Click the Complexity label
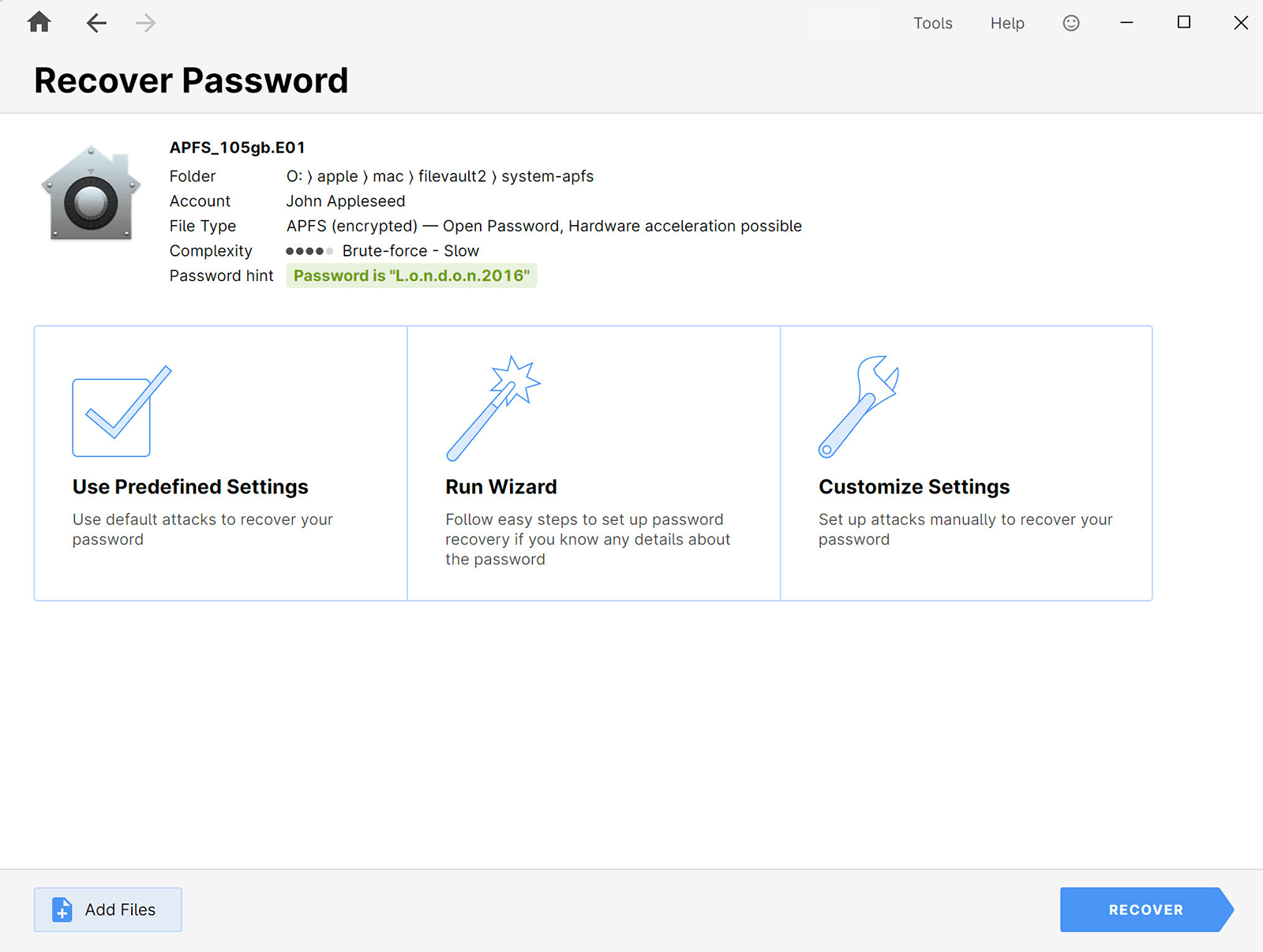Image resolution: width=1263 pixels, height=952 pixels. [211, 251]
